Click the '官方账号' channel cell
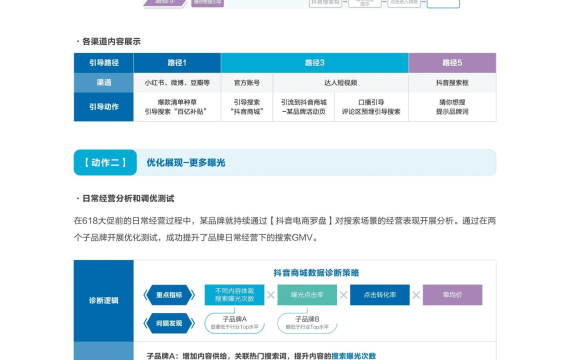Screen dimensions: 570x360 pos(246,83)
